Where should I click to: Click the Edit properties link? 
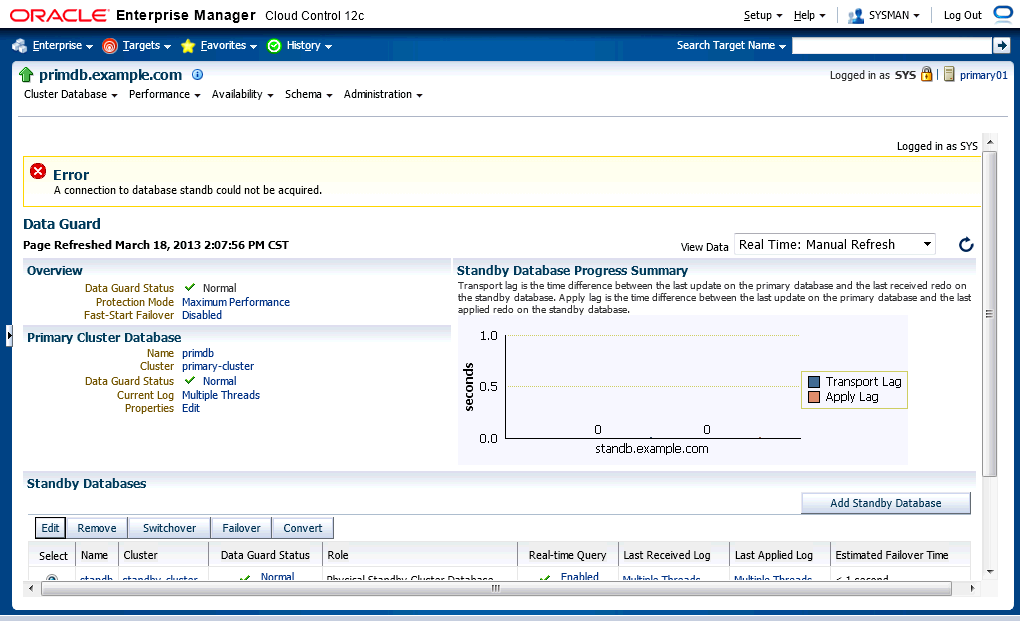point(191,408)
